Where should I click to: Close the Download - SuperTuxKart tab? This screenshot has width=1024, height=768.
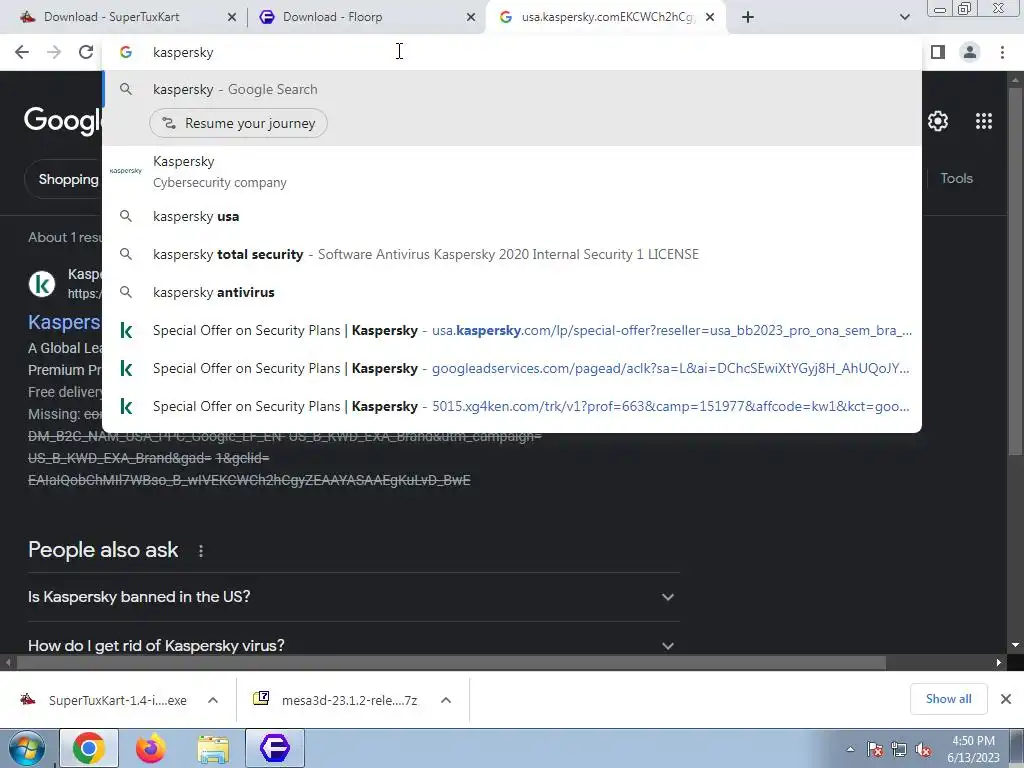coord(231,17)
